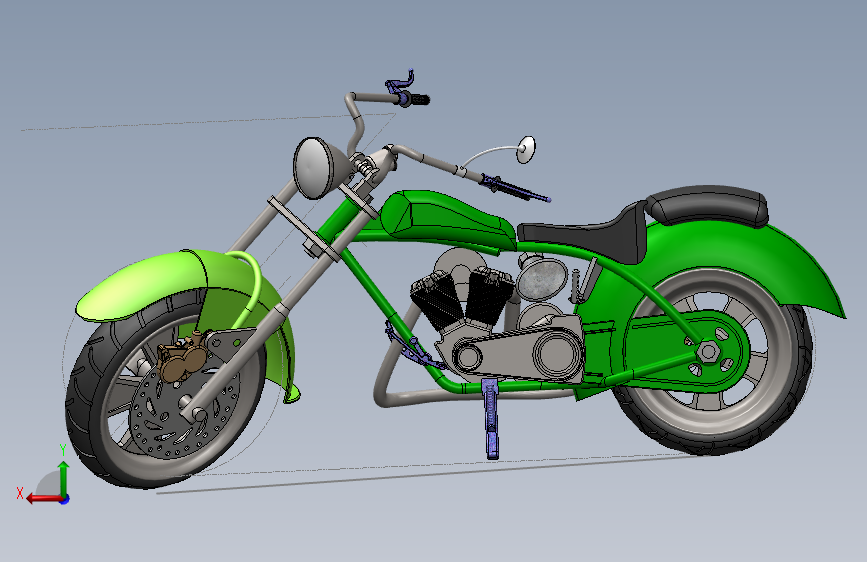The width and height of the screenshot is (867, 562).
Task: Select the black V-twin engine cylinders
Action: (x=462, y=300)
